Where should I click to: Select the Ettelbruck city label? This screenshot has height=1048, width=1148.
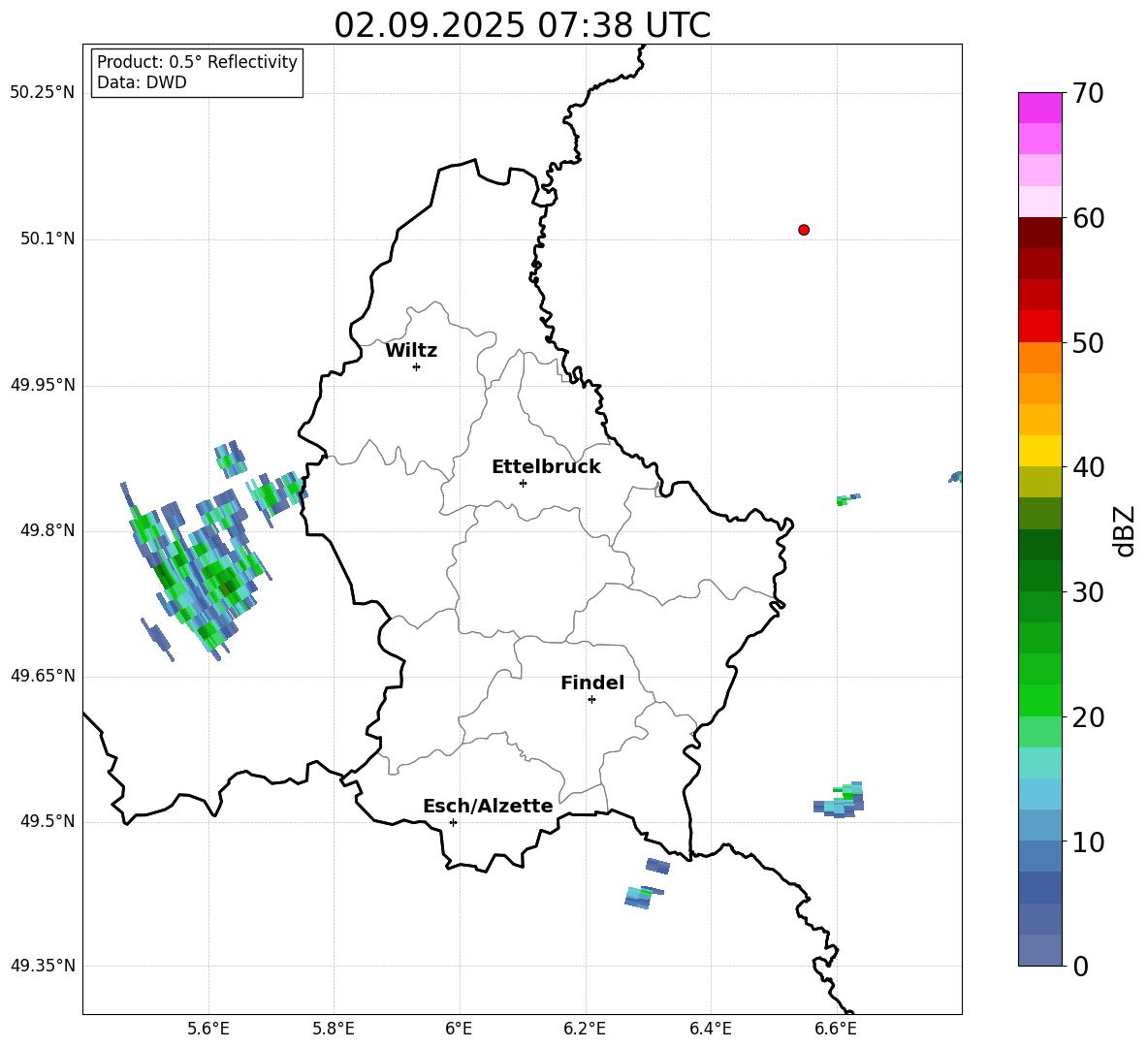(x=546, y=466)
